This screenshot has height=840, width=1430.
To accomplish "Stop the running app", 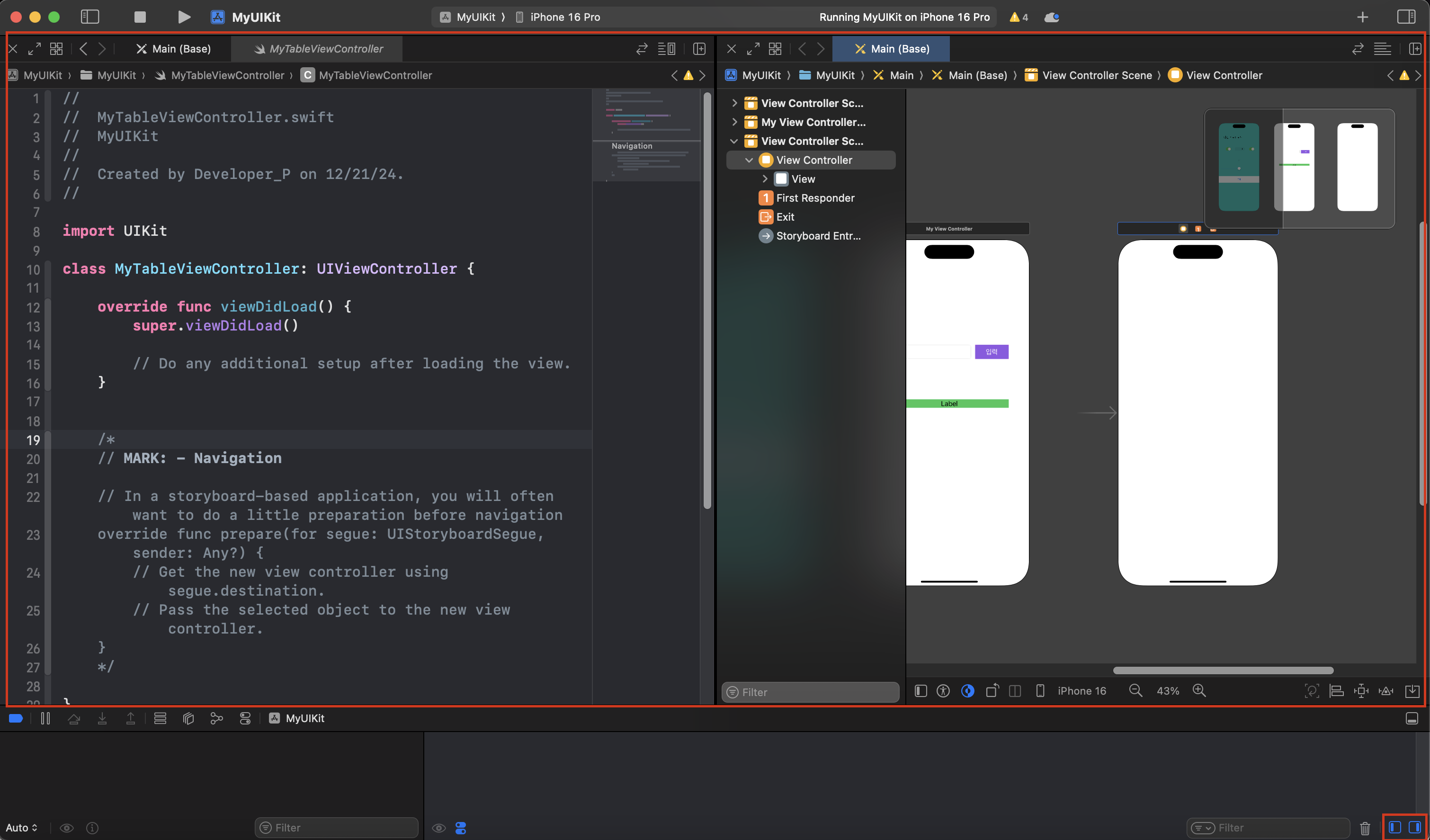I will pos(140,17).
